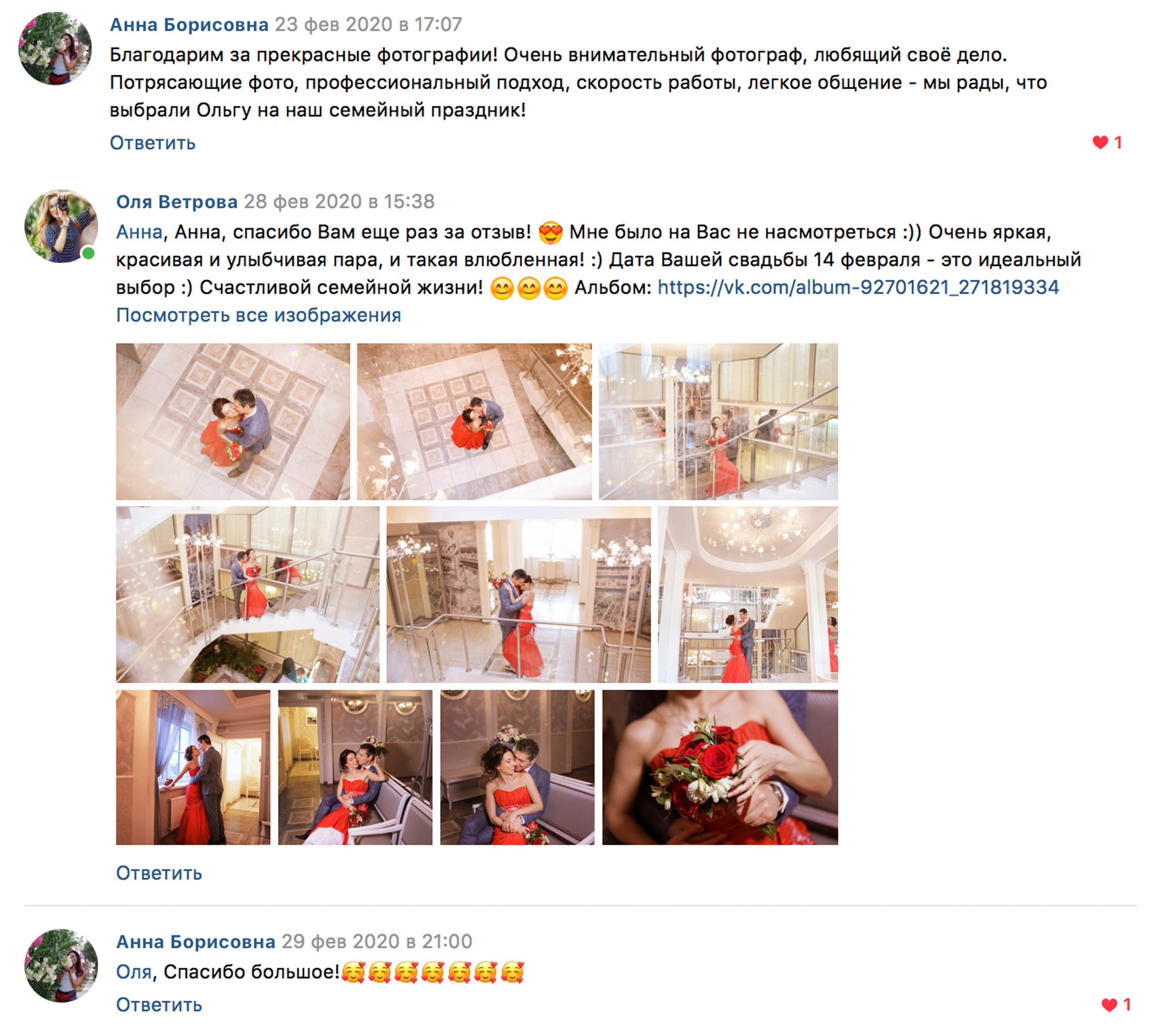Screen dimensions: 1152x1036
Task: Open the photo of the couple under the chandelier ceiling
Action: (x=748, y=595)
